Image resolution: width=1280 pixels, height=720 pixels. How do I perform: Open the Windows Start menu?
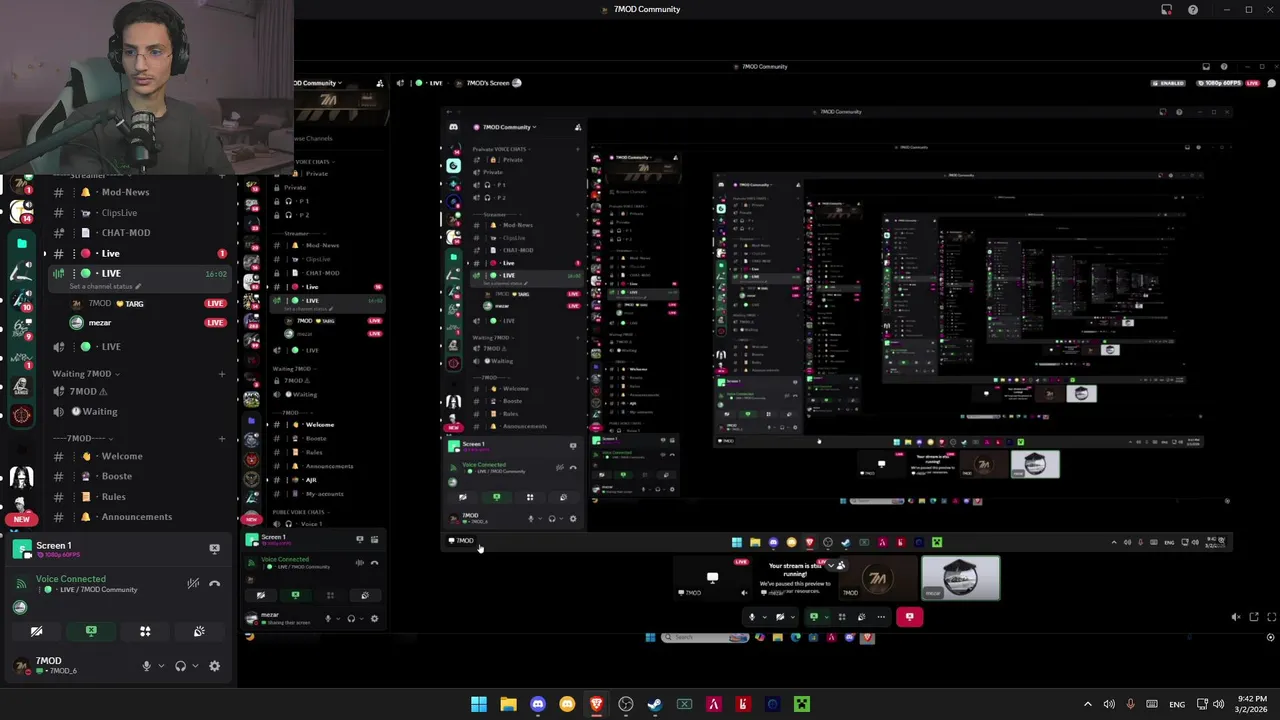tap(479, 704)
